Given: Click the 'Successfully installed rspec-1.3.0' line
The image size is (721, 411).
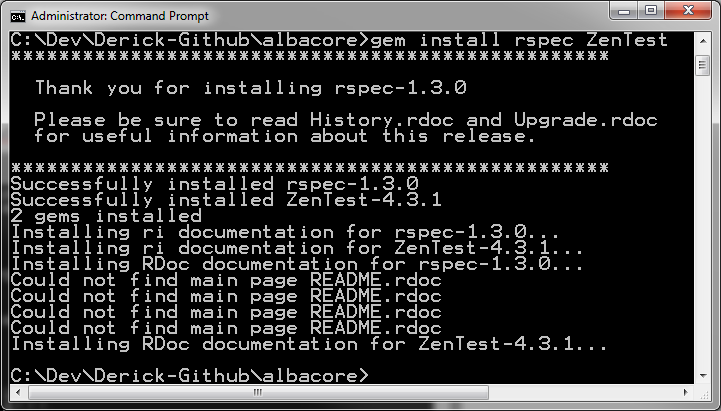Looking at the screenshot, I should (214, 184).
